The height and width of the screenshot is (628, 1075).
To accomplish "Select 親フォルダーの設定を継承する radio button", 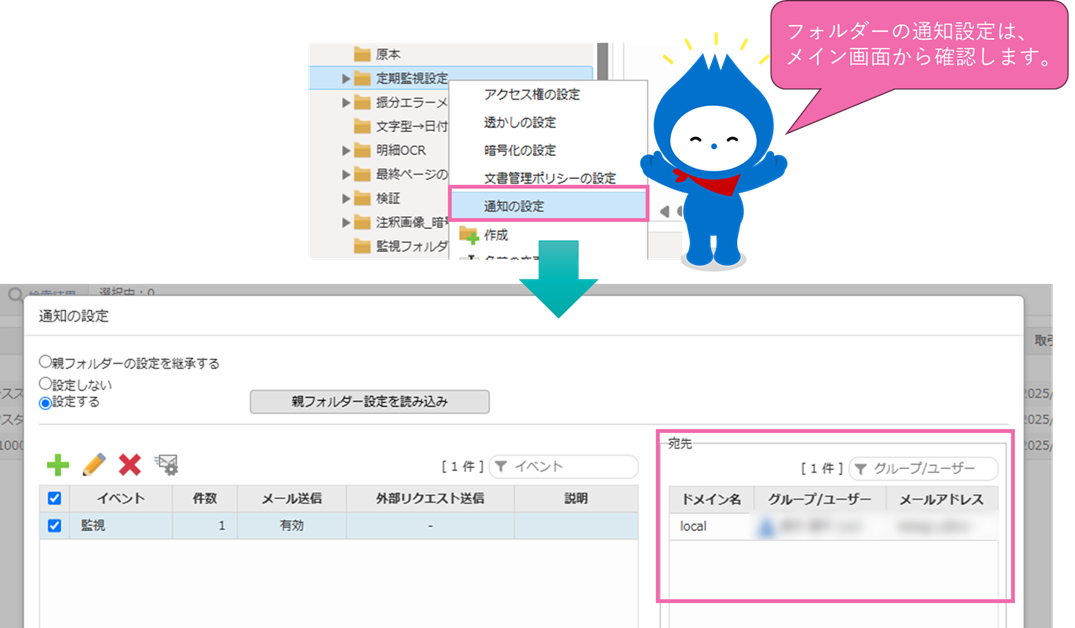I will click(x=45, y=362).
